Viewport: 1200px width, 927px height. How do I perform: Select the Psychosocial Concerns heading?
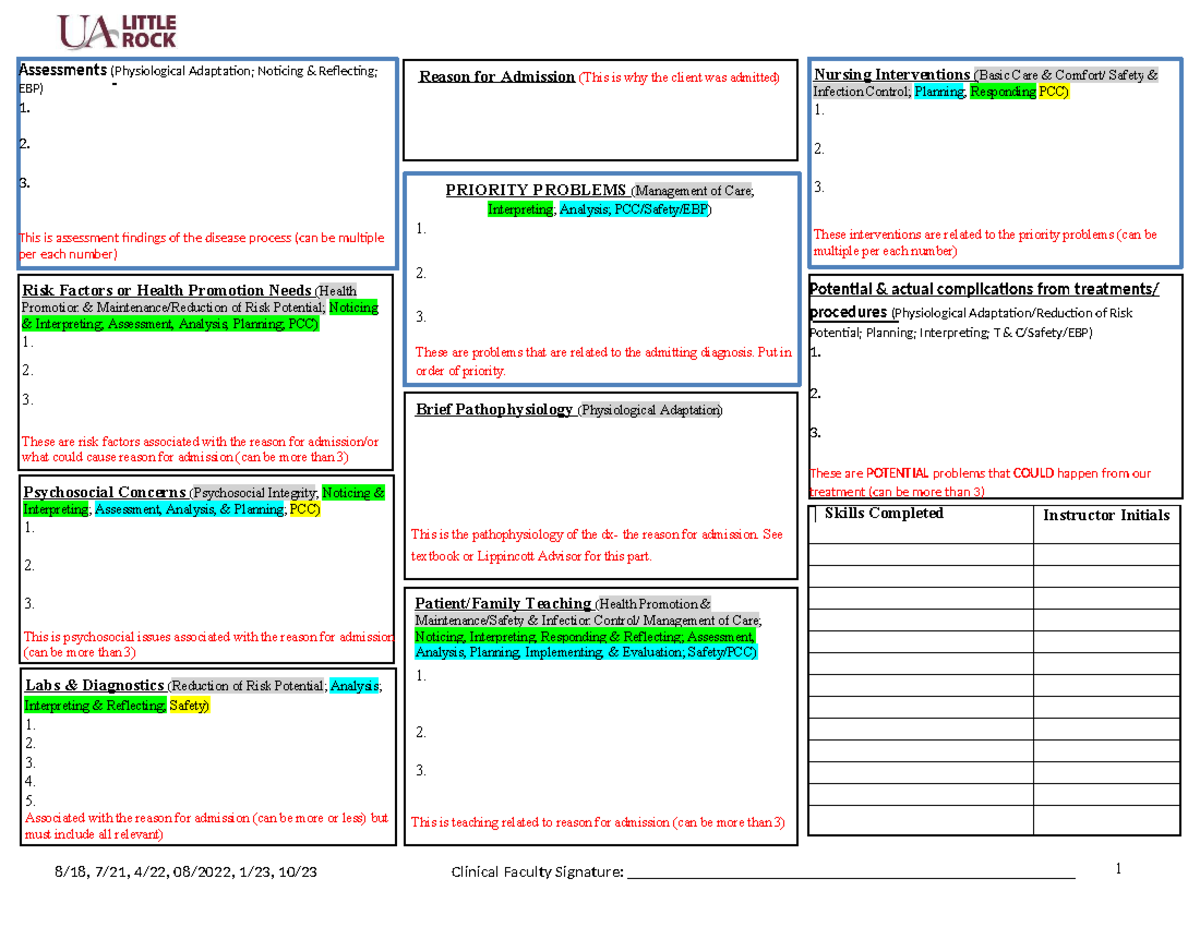[x=104, y=492]
